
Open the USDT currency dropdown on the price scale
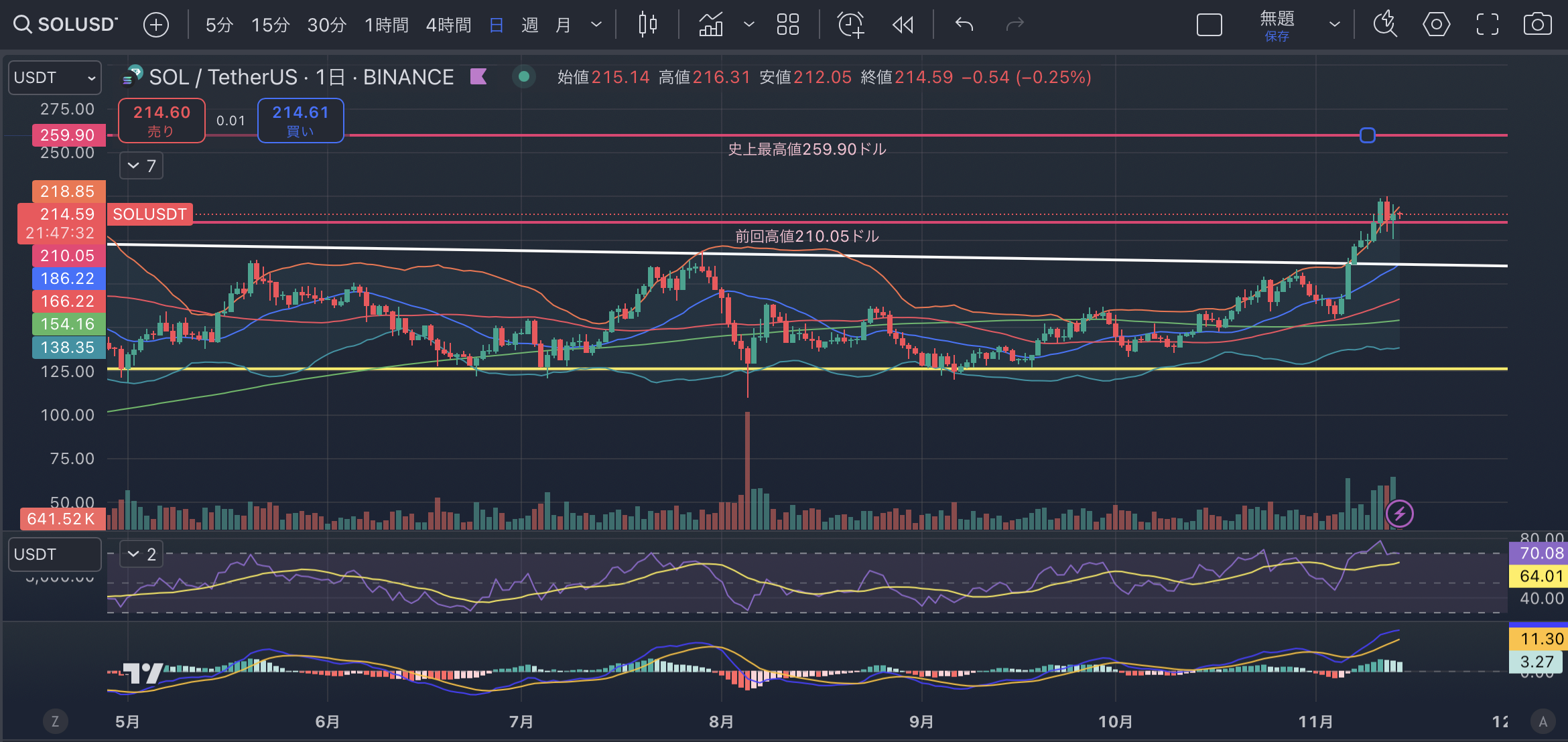coord(55,78)
